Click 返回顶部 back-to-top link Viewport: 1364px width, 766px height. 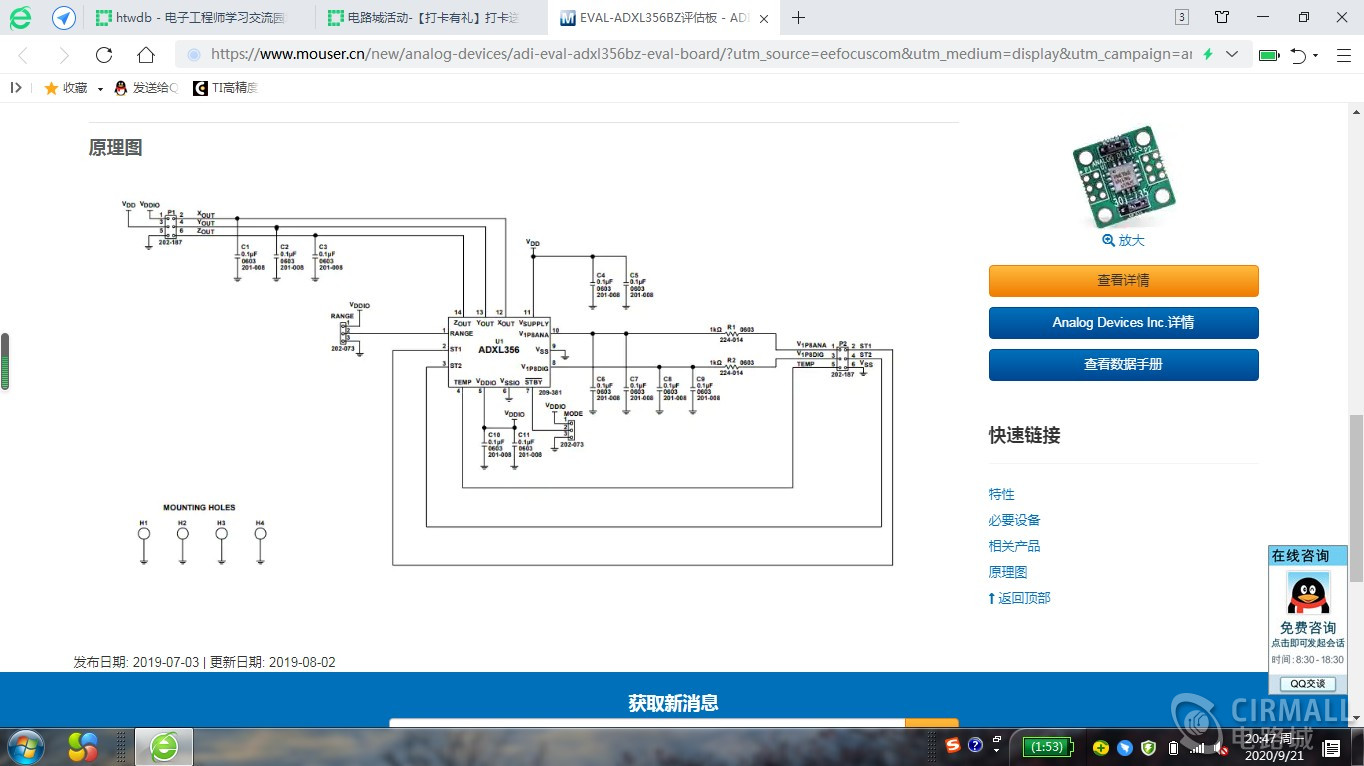coord(1019,598)
